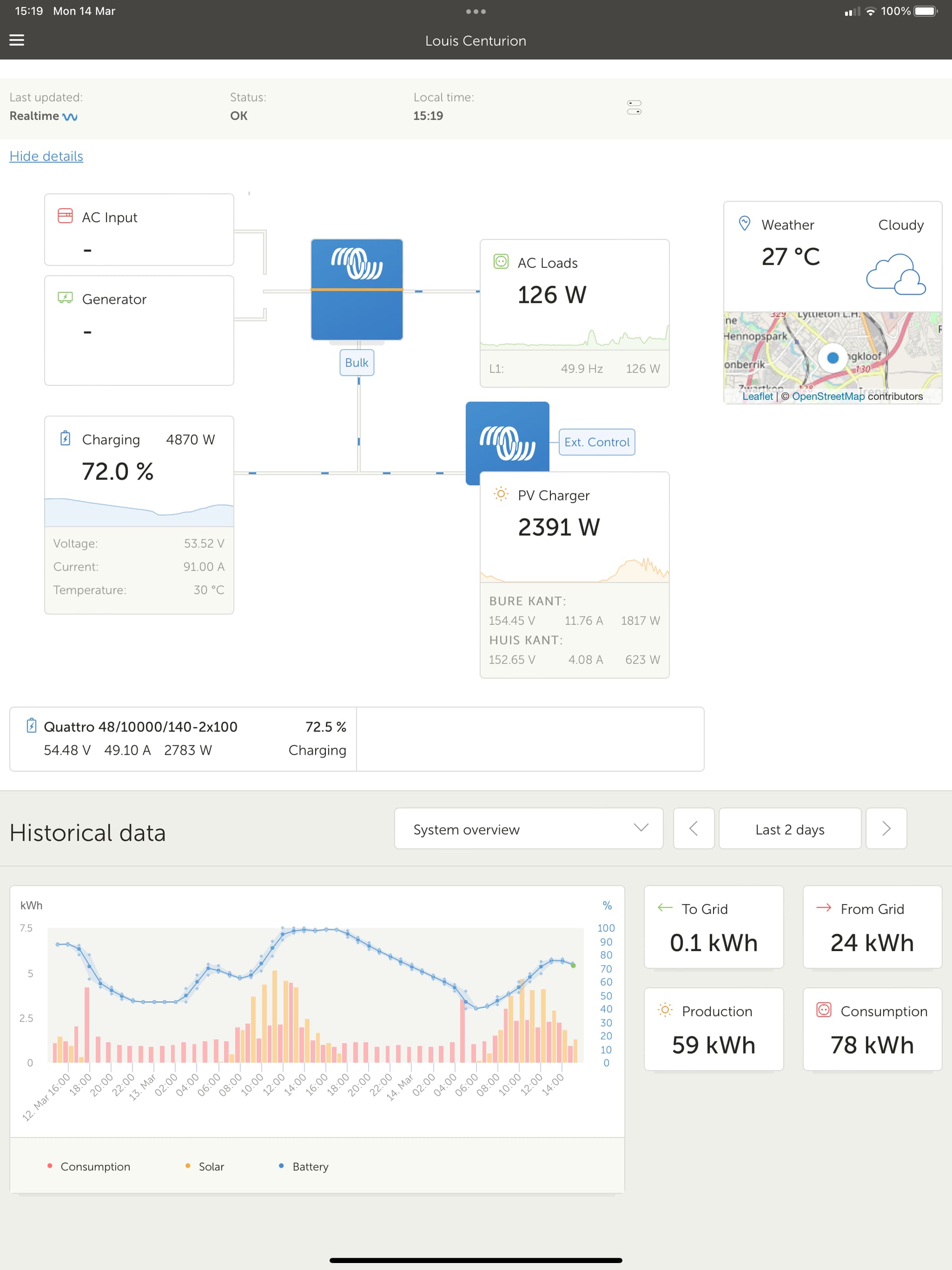Click the Ext. Control status label

pyautogui.click(x=596, y=442)
